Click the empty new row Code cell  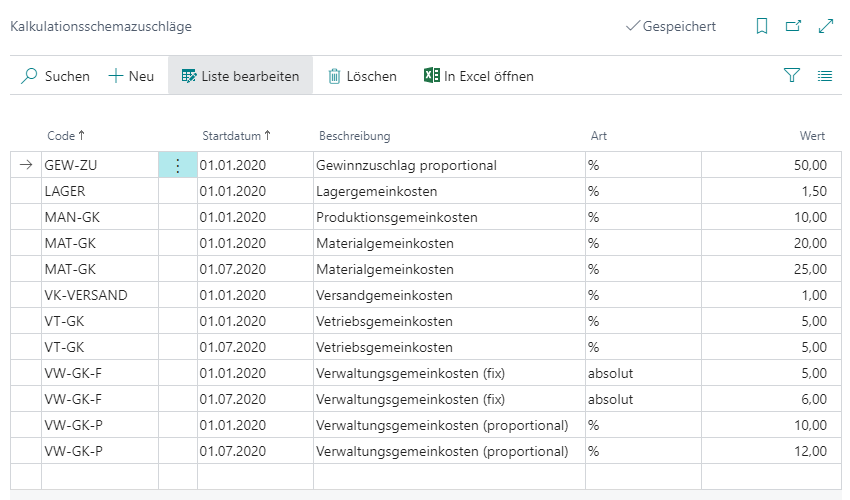tap(100, 477)
